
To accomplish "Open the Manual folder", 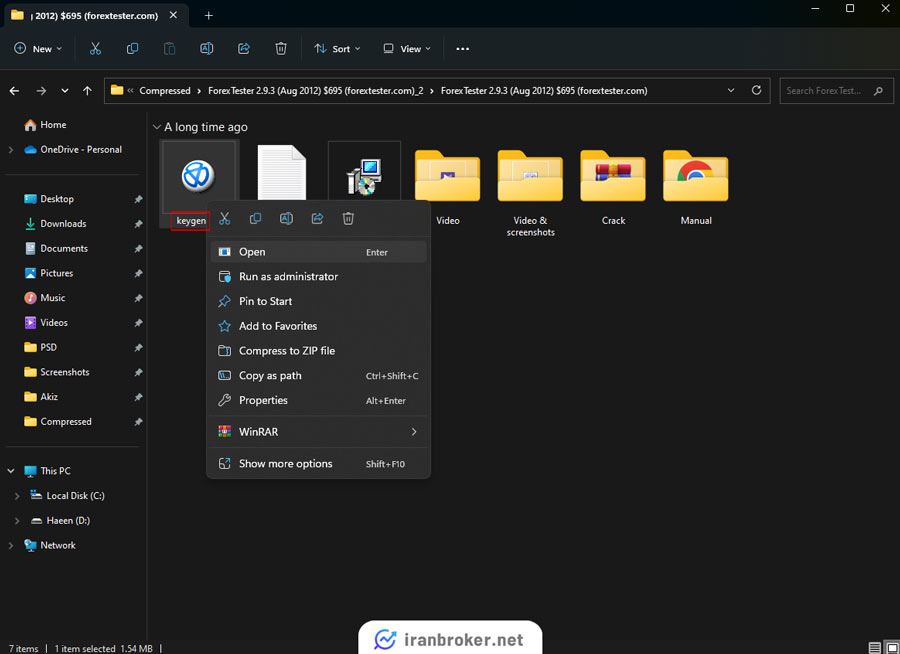I will click(x=696, y=176).
